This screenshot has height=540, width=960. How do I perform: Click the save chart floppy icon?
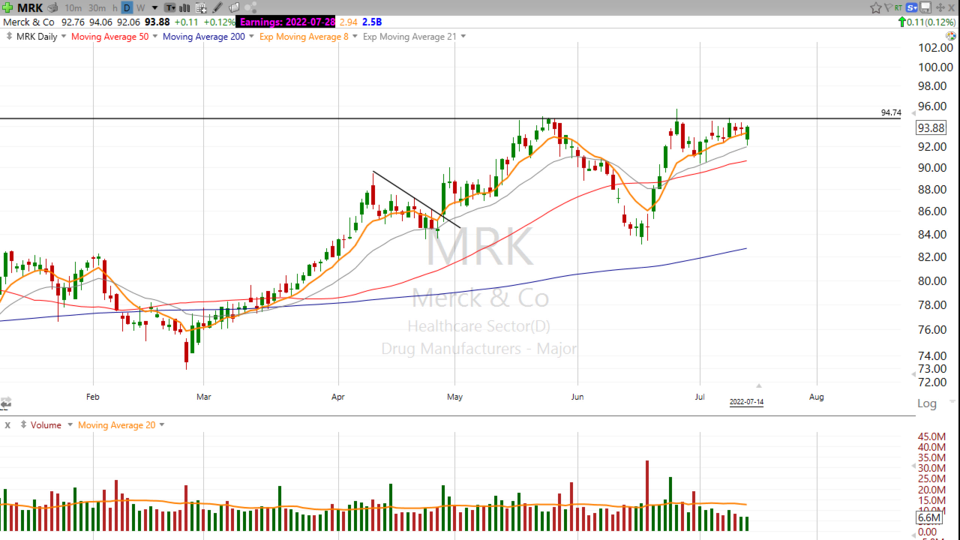926,8
